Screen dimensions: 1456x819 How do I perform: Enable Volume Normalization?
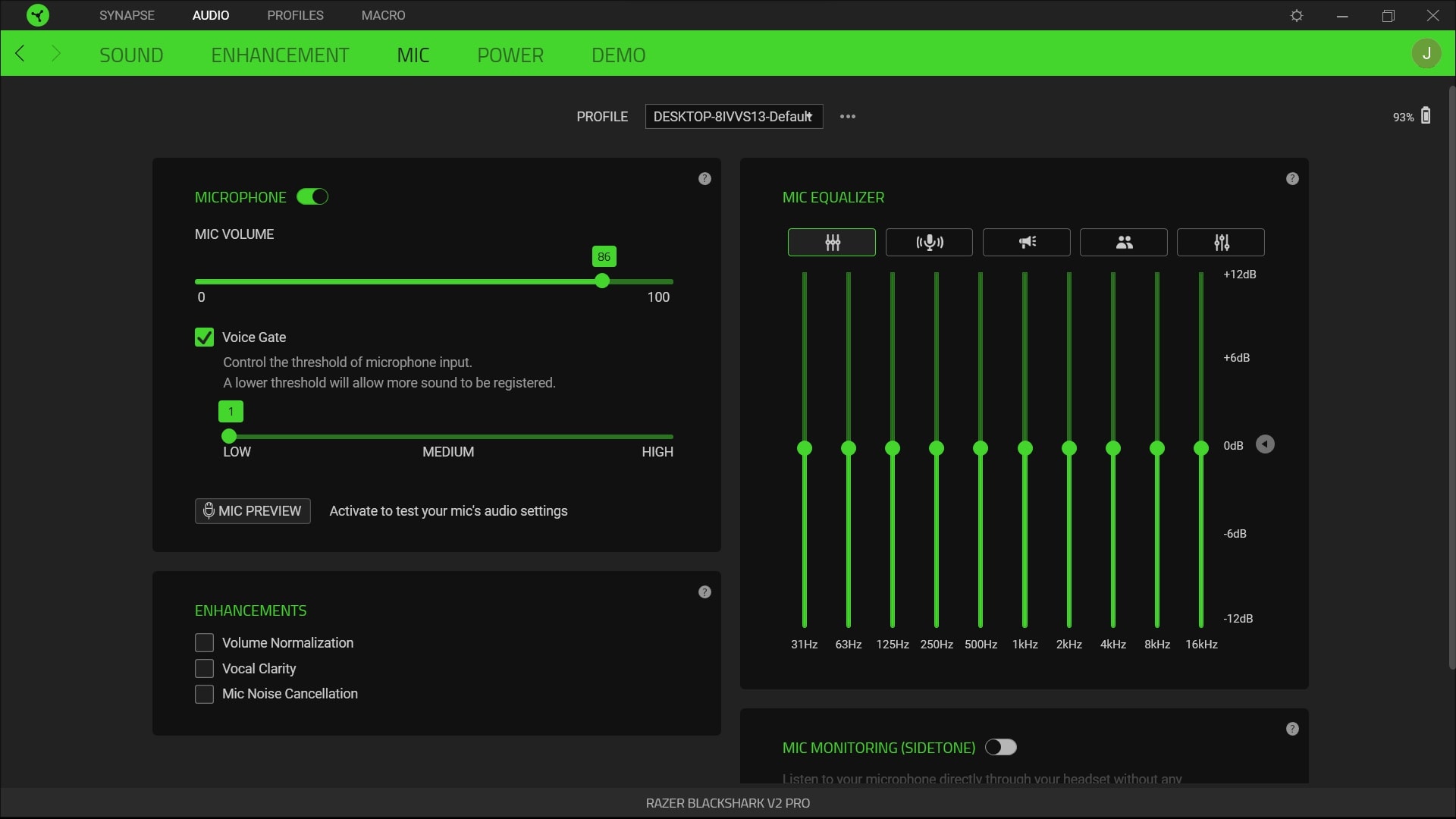pyautogui.click(x=204, y=643)
